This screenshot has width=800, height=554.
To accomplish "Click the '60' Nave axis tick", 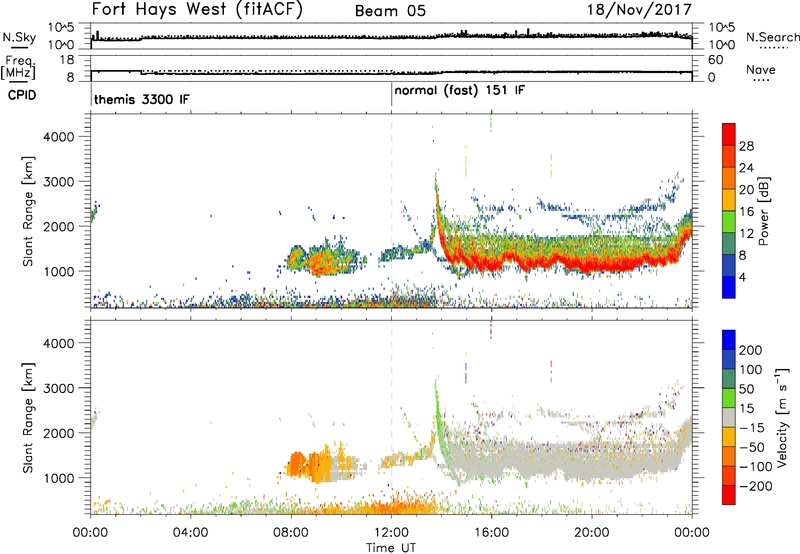I will coord(716,60).
